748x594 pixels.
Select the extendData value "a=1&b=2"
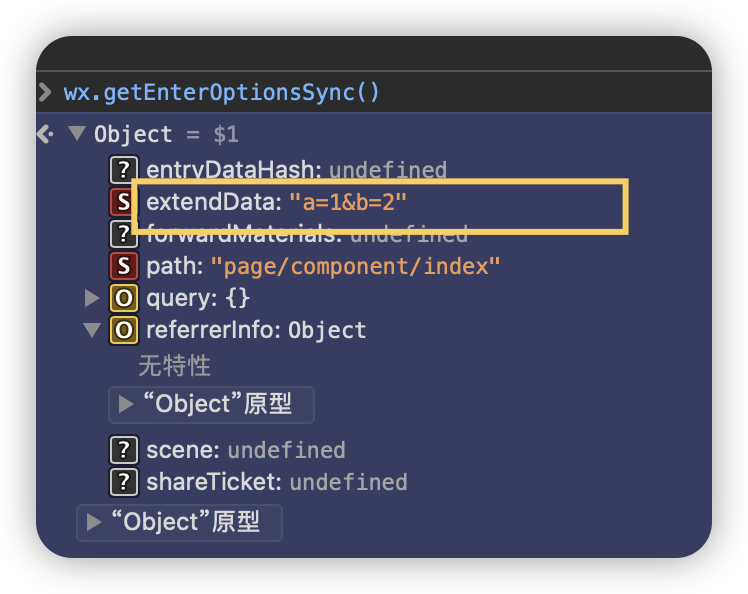(x=348, y=202)
